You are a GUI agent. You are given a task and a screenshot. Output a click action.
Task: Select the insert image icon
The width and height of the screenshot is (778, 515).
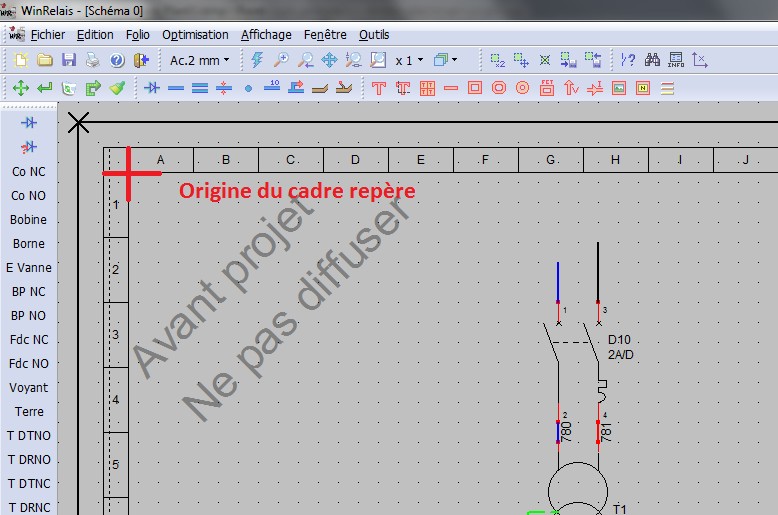click(x=618, y=88)
